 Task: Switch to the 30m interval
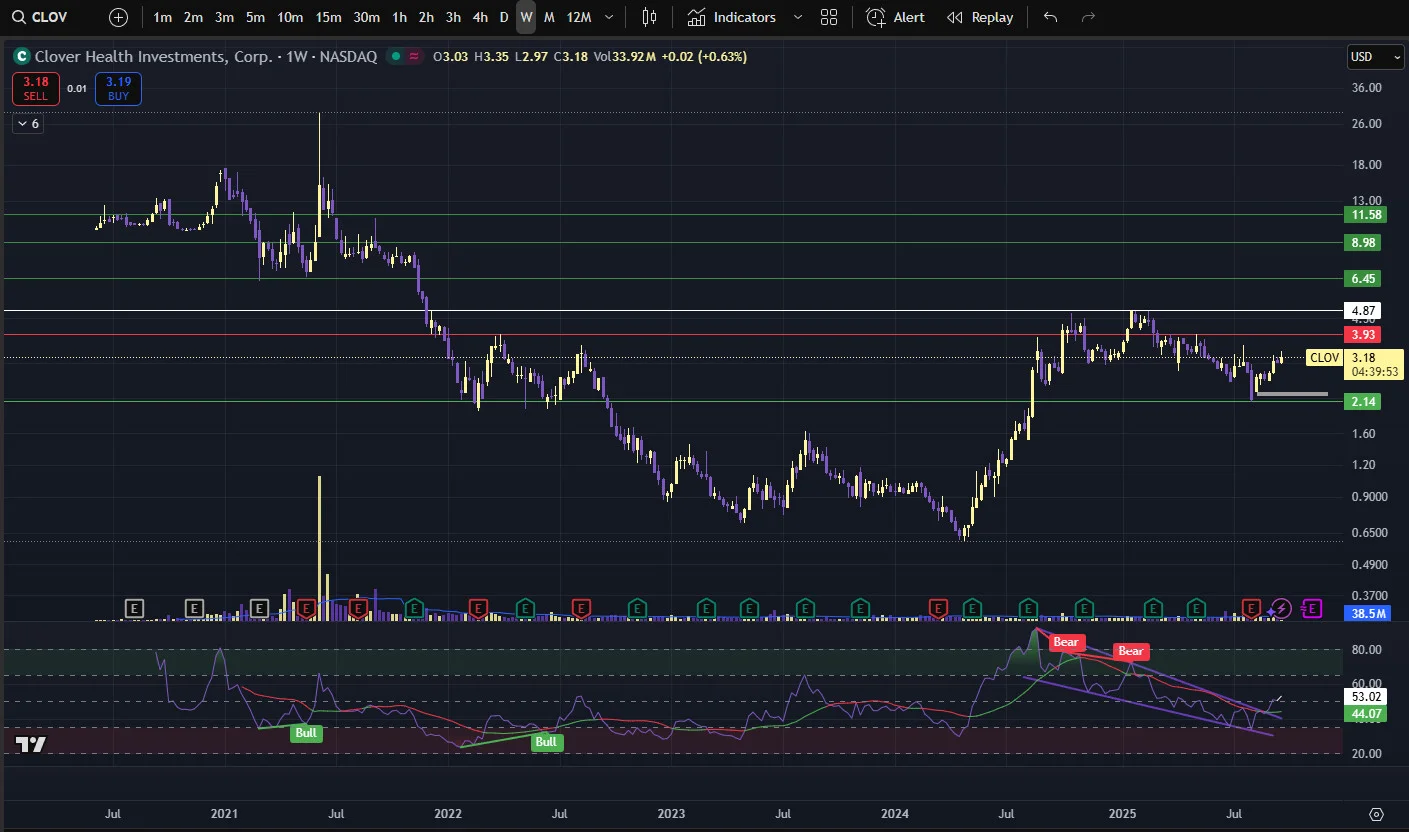click(367, 17)
